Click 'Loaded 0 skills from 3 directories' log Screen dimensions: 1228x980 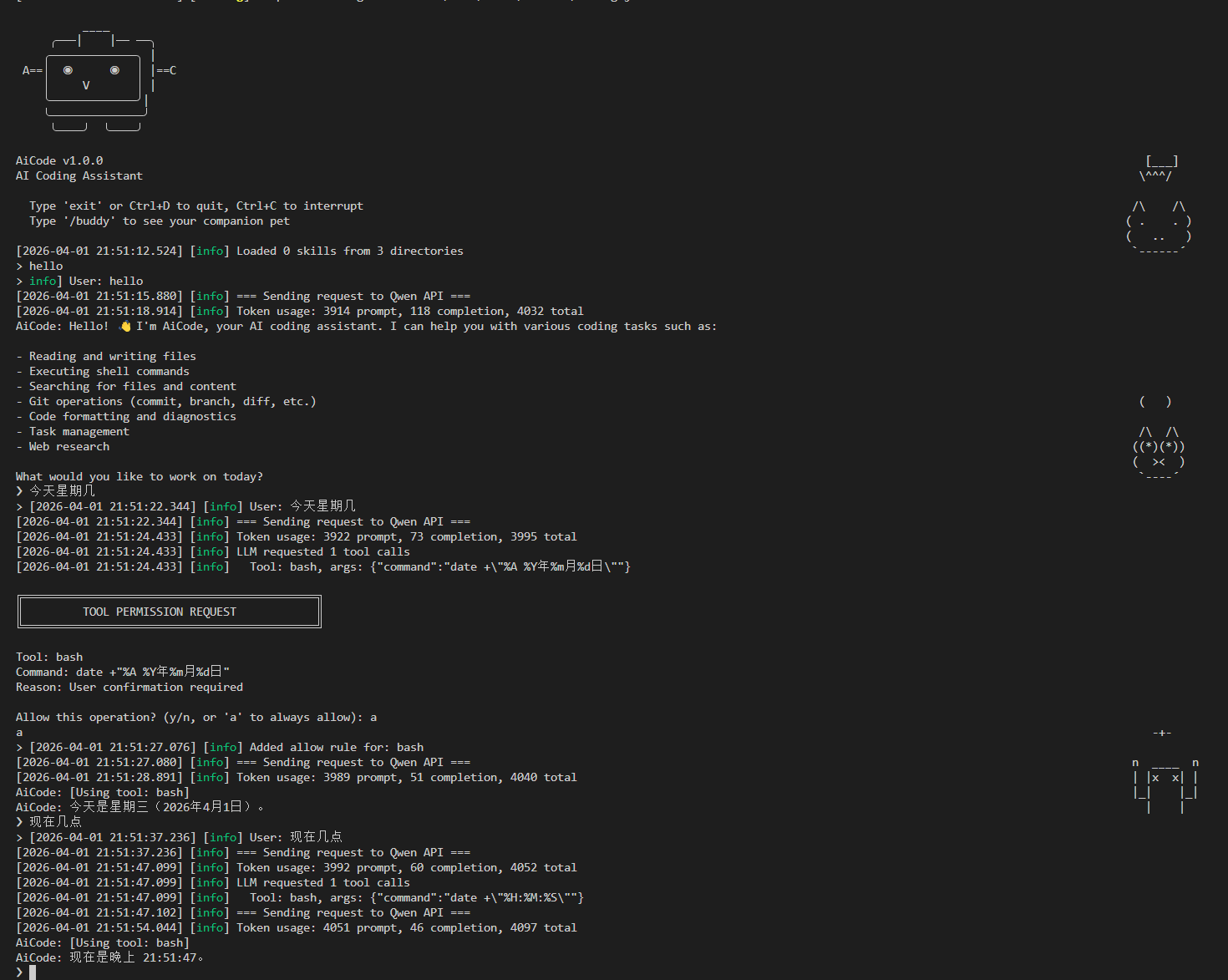(240, 251)
